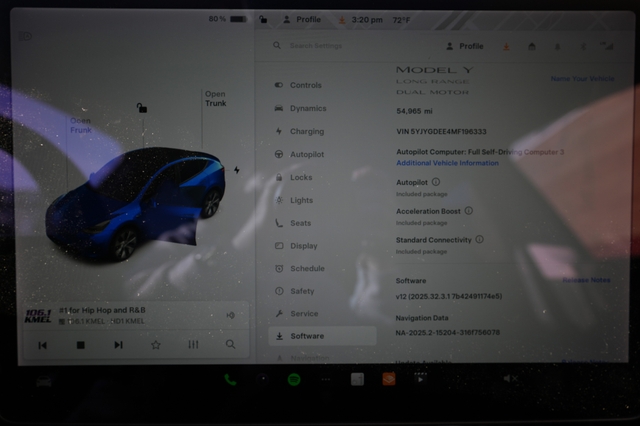
Task: Tap the search magnifier icon in Search Settings
Action: (277, 45)
